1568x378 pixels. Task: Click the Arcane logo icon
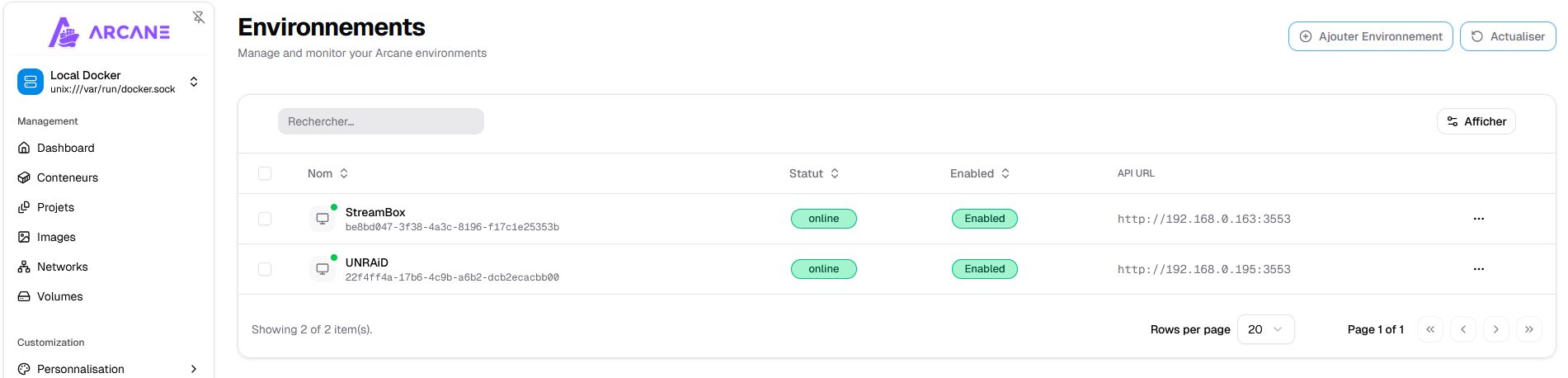tap(64, 32)
